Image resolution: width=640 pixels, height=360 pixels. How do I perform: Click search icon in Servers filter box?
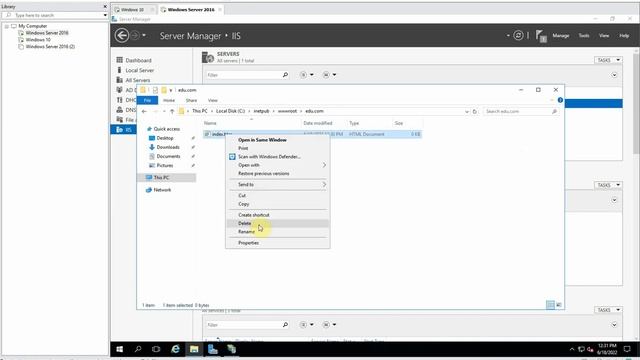(285, 75)
